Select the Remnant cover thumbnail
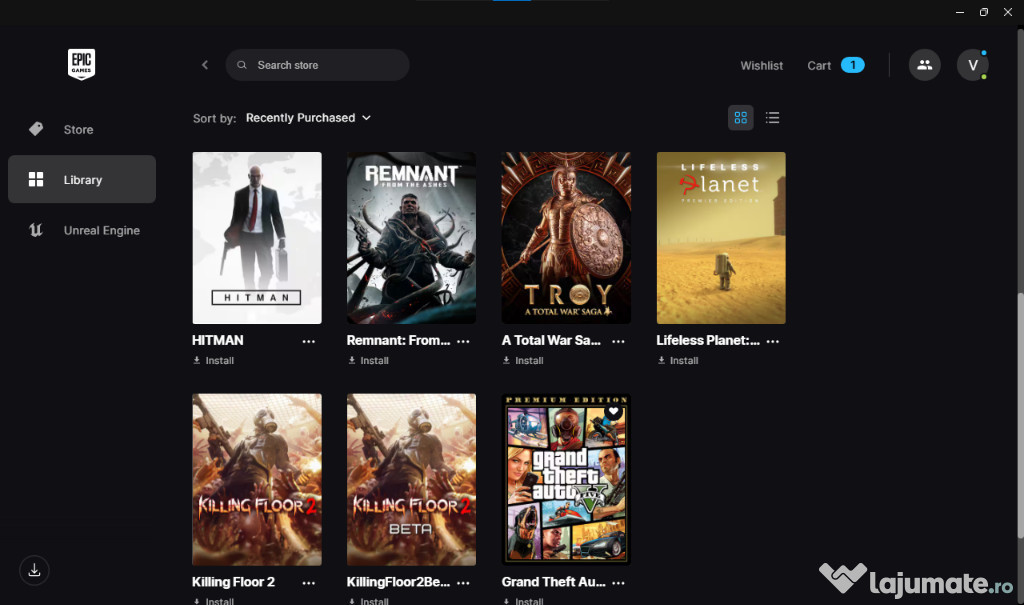1024x605 pixels. point(411,238)
